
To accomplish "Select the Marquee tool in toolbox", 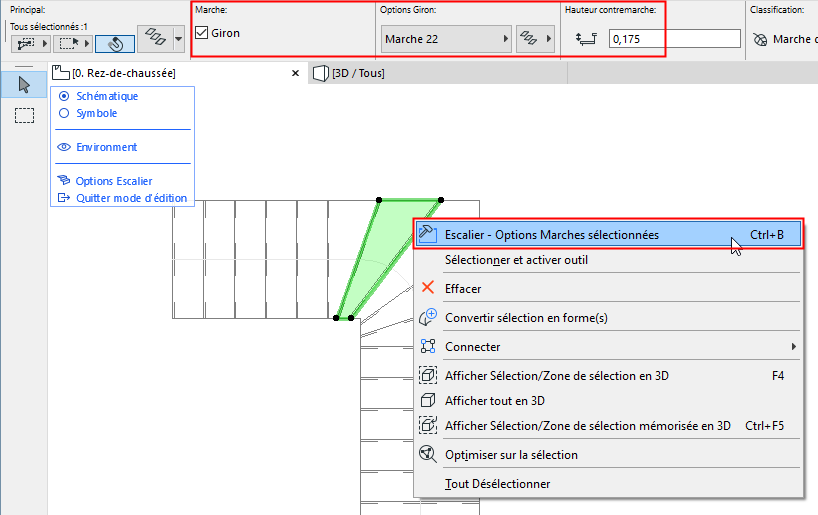I will pos(24,115).
